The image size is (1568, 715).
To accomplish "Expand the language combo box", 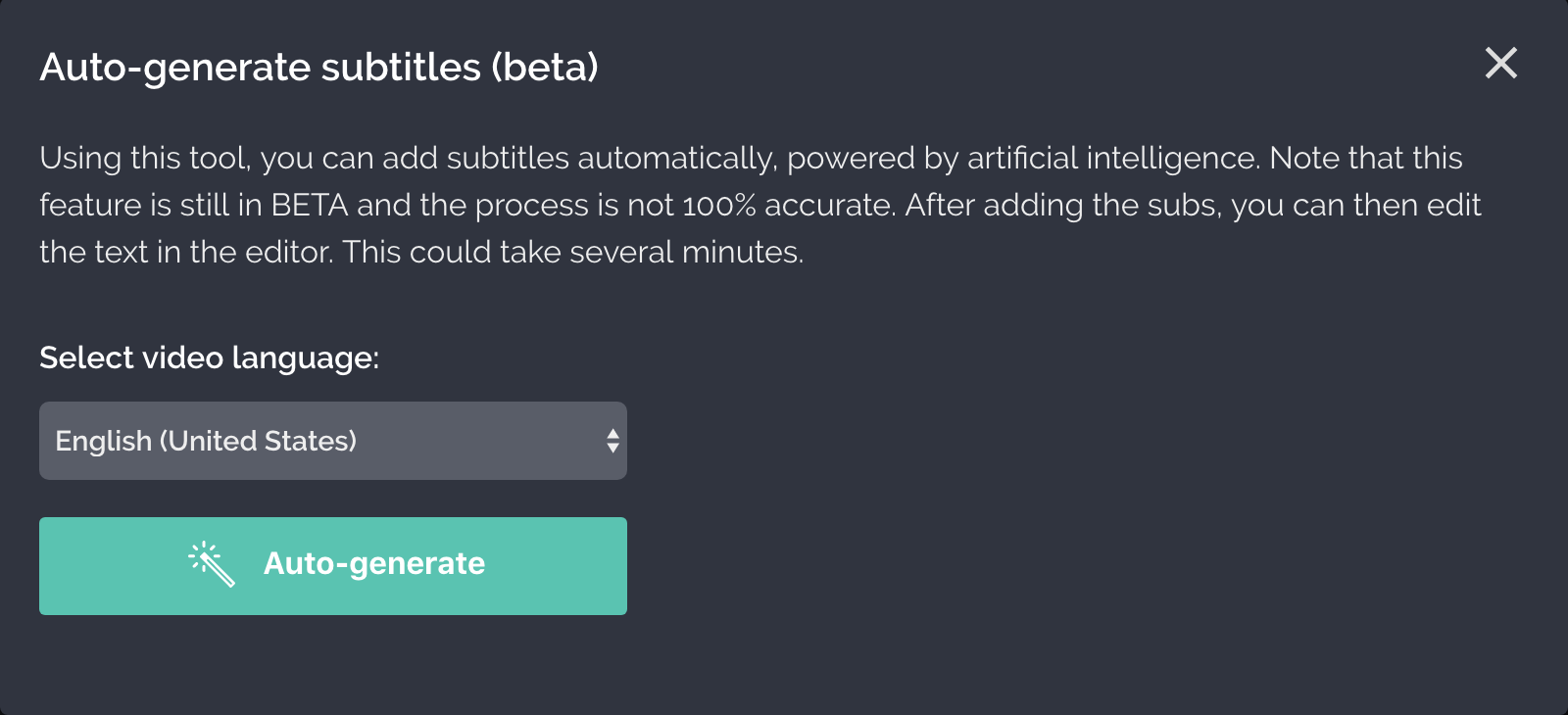I will 332,441.
